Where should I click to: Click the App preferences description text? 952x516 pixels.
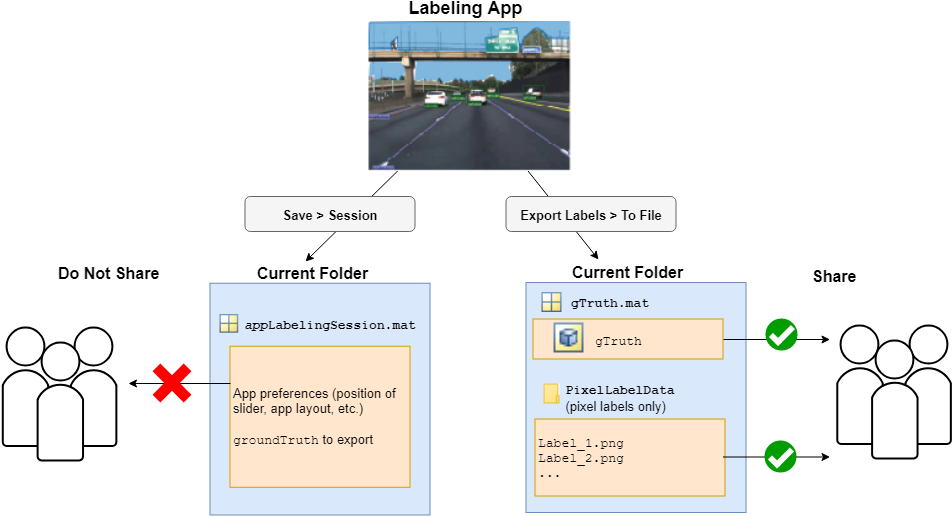tap(315, 400)
